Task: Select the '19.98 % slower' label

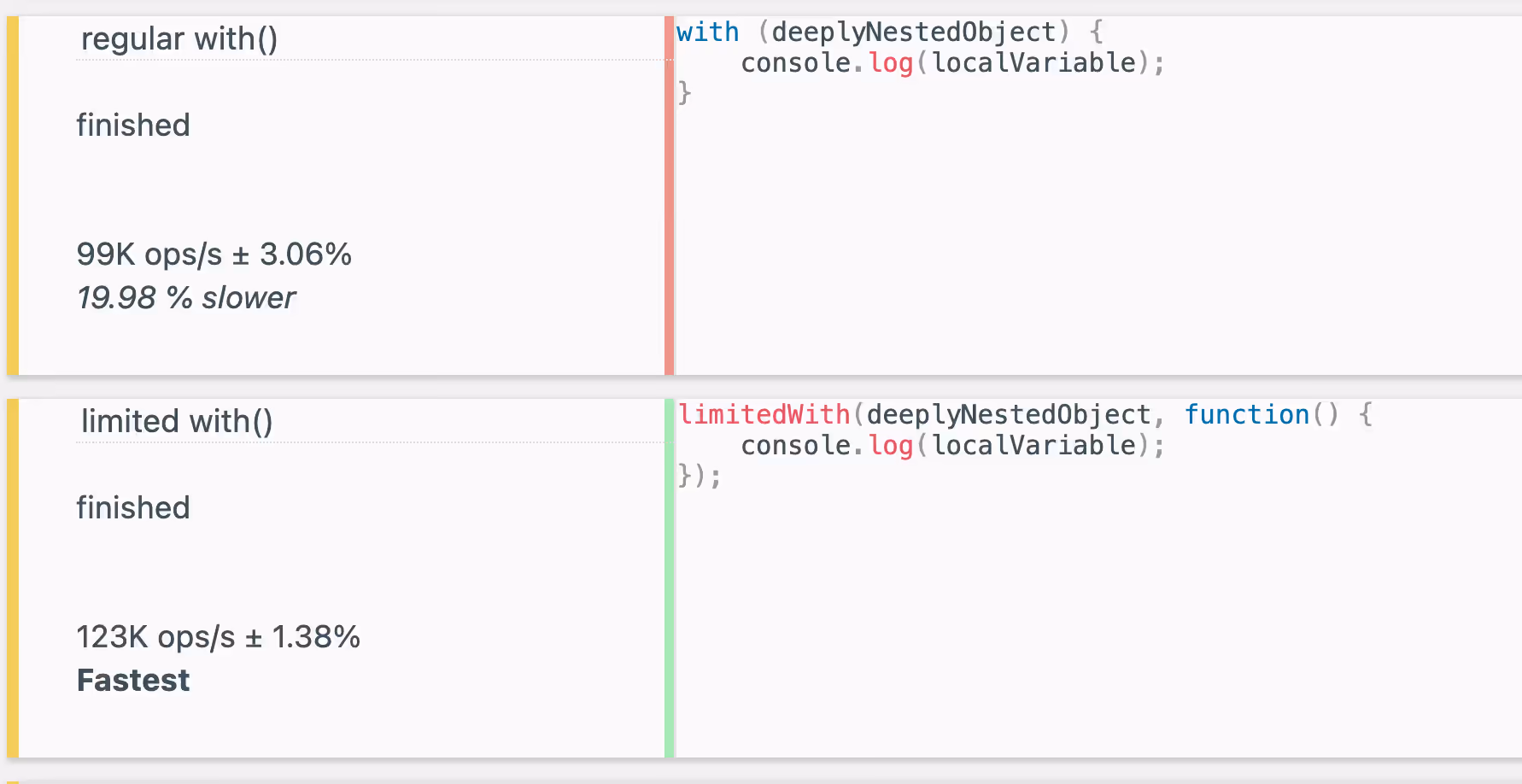Action: 186,298
